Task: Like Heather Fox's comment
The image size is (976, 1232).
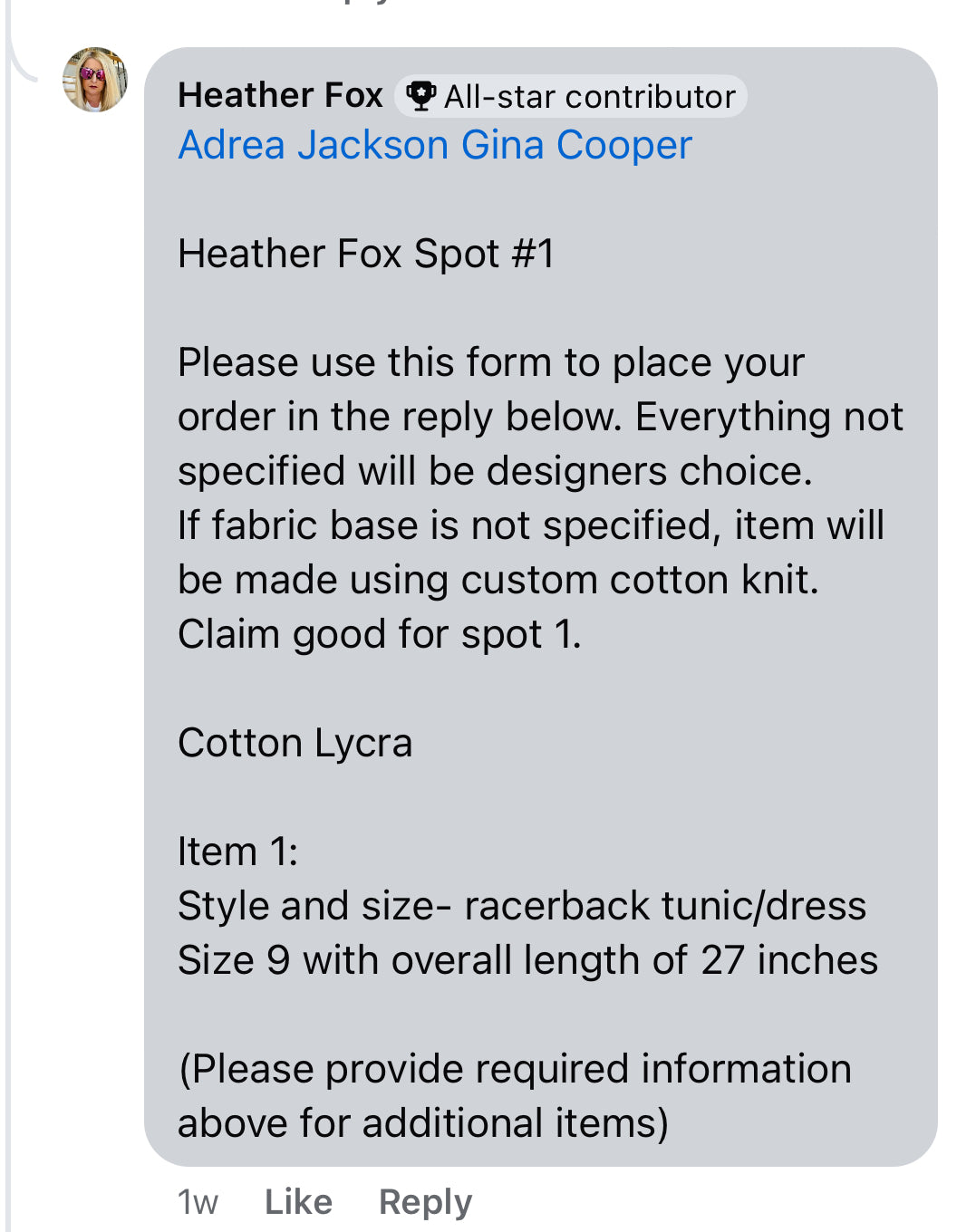Action: click(x=298, y=1202)
